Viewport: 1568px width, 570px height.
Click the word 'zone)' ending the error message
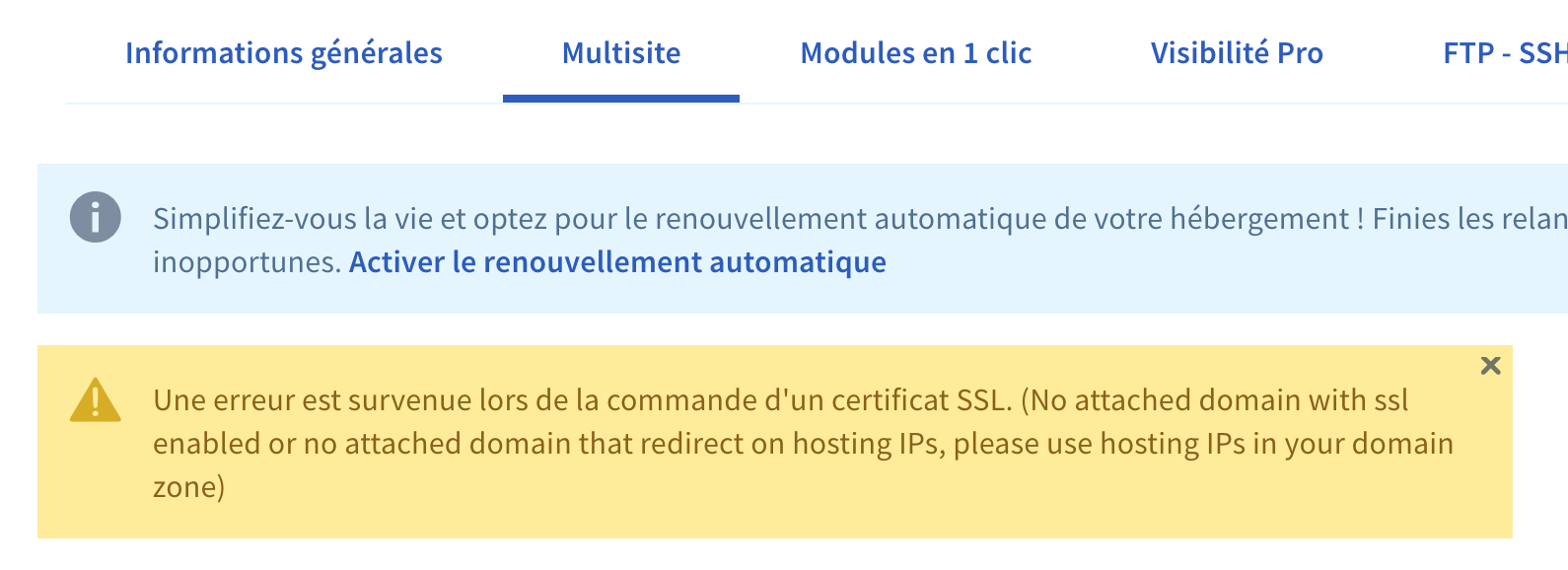pos(189,487)
